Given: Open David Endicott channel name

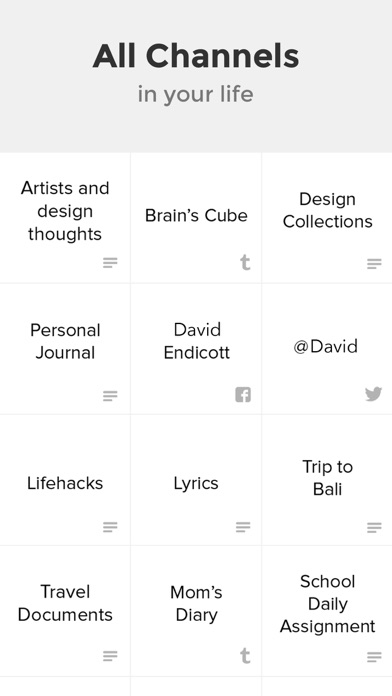Looking at the screenshot, I should click(x=197, y=341).
